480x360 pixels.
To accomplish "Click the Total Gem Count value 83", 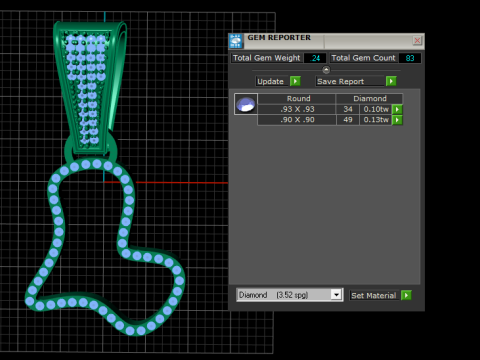I will [410, 58].
